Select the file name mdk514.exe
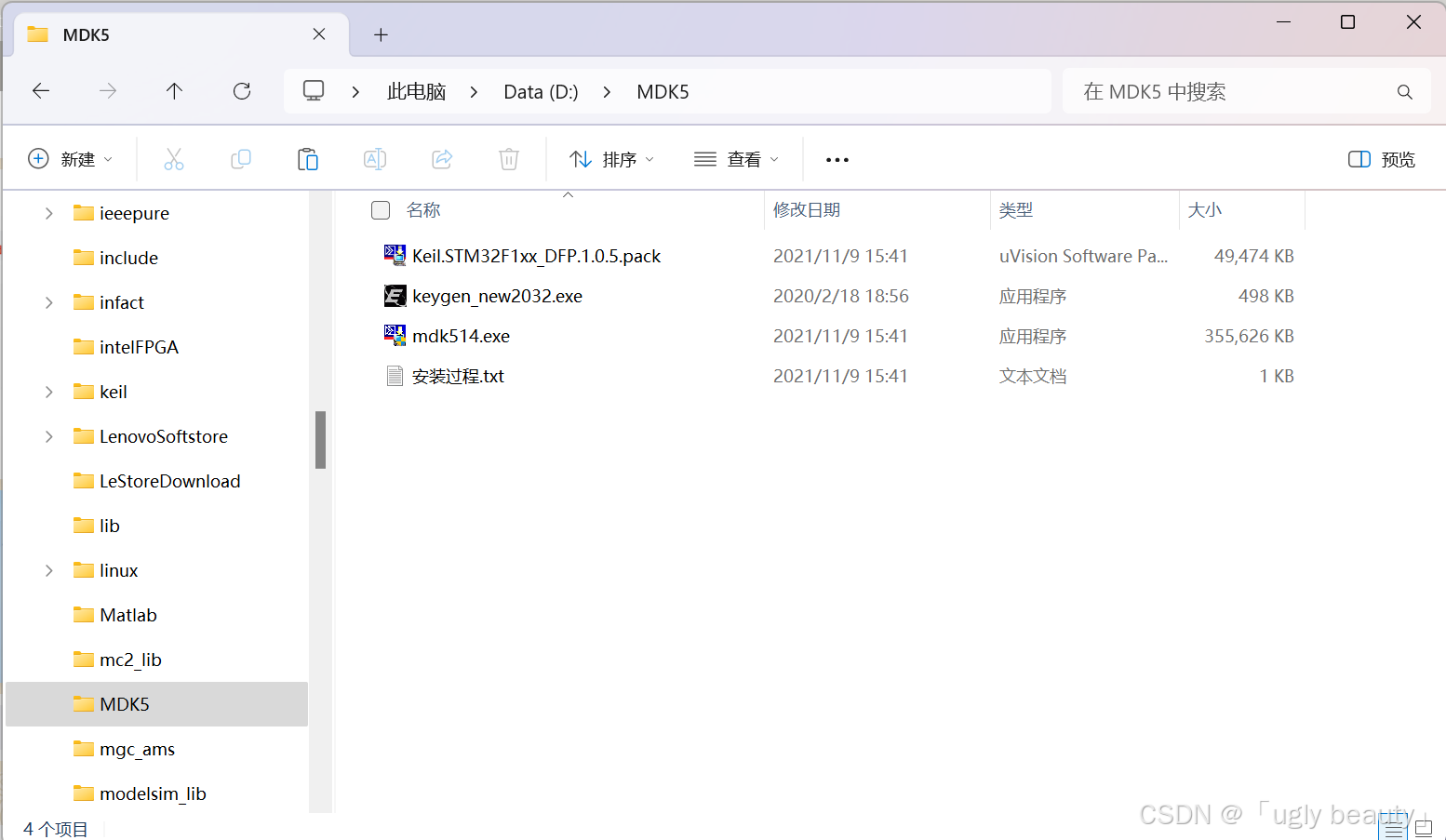 click(x=461, y=336)
